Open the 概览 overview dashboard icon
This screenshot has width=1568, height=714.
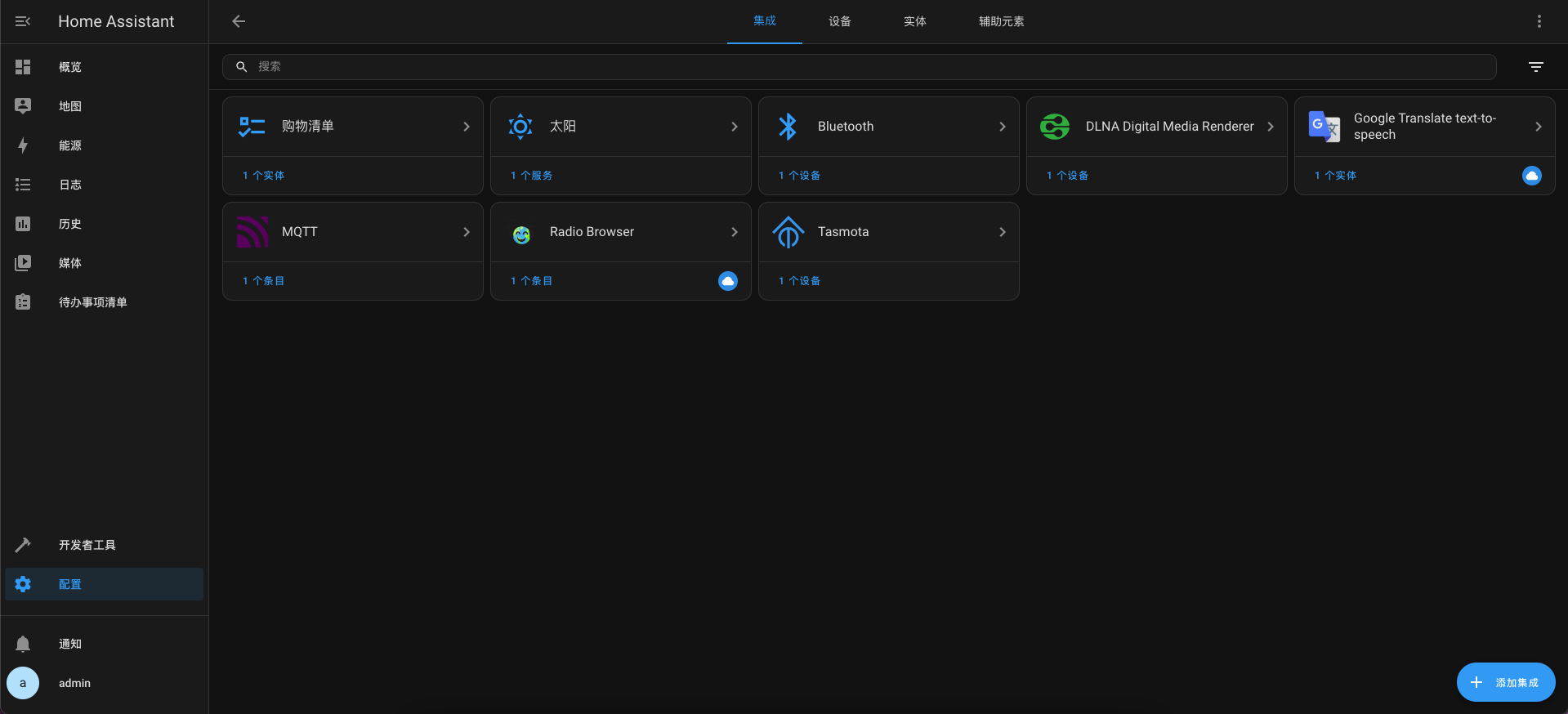point(23,67)
